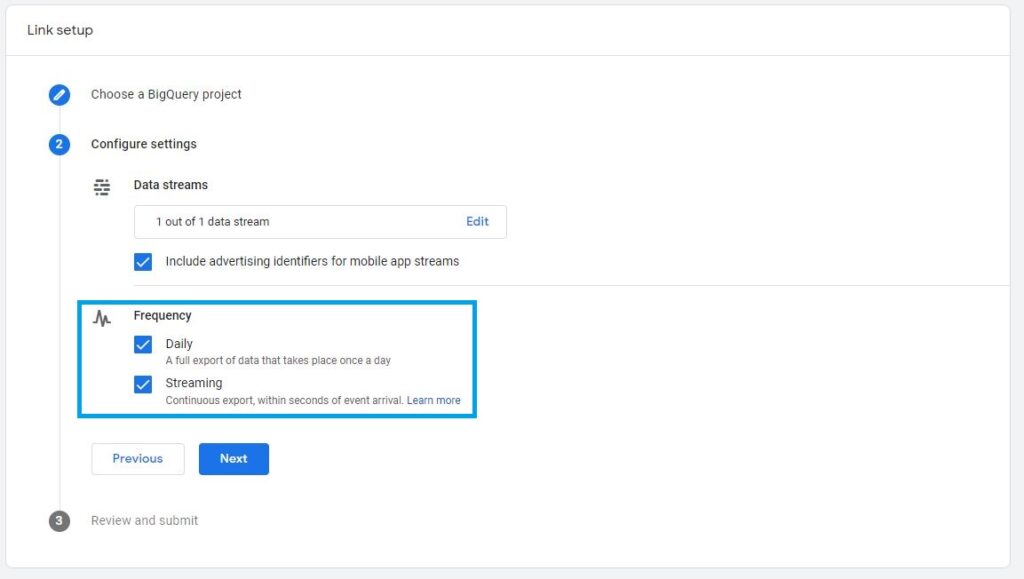This screenshot has height=579, width=1024.
Task: Edit the selected data streams
Action: click(477, 221)
